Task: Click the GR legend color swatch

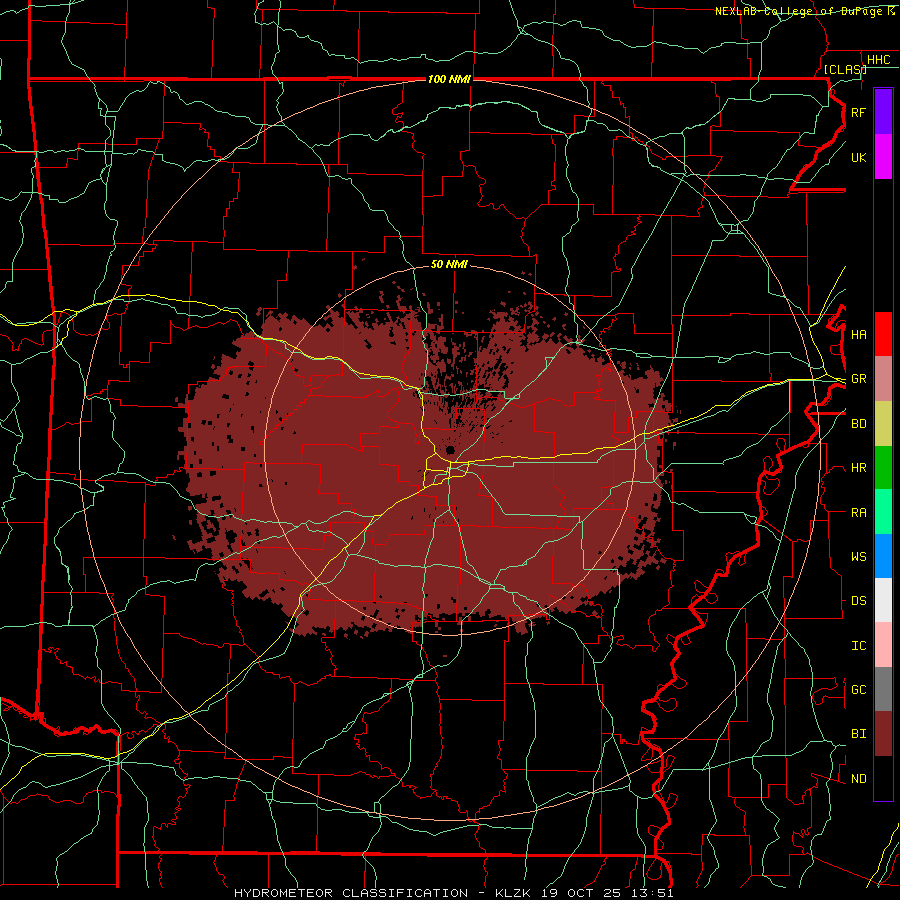Action: pyautogui.click(x=883, y=379)
